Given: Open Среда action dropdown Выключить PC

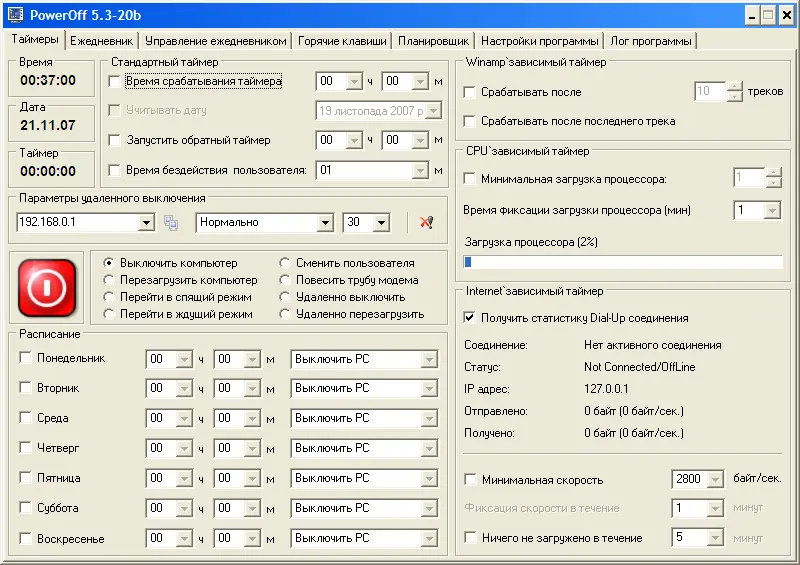Looking at the screenshot, I should [x=430, y=419].
